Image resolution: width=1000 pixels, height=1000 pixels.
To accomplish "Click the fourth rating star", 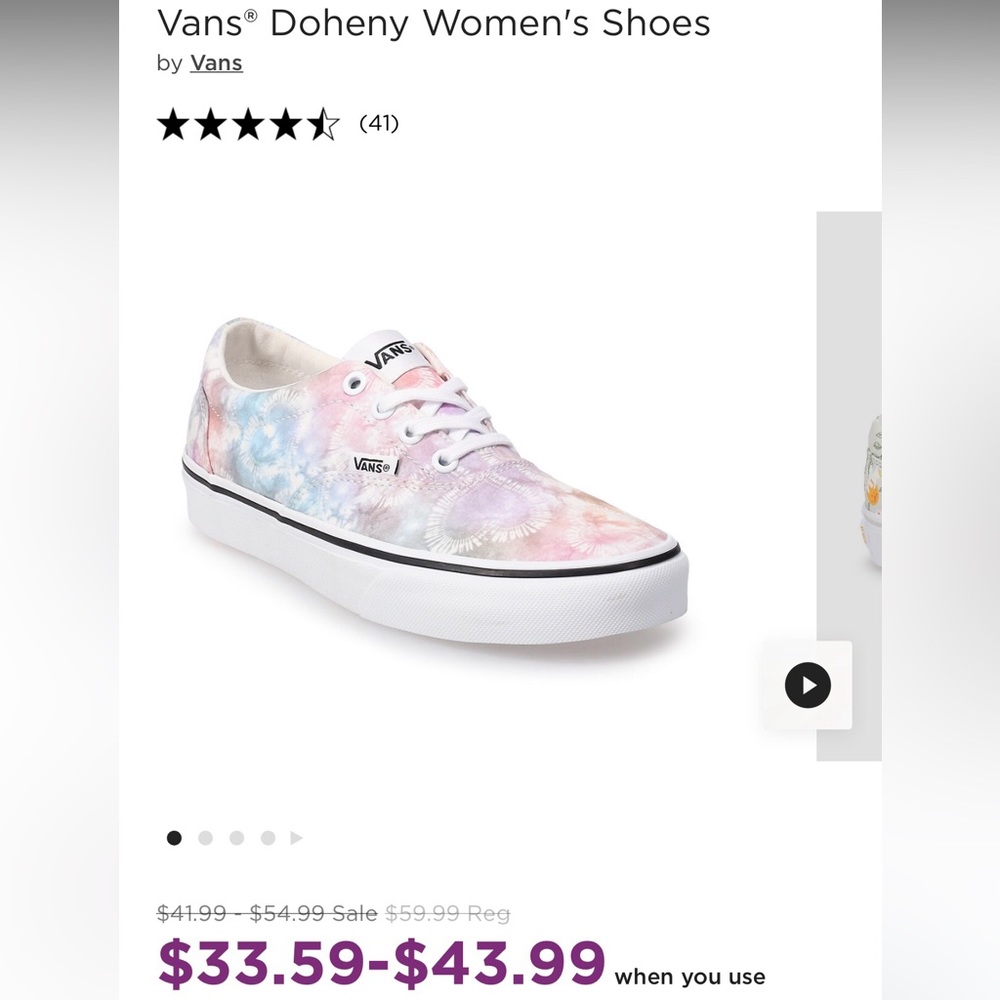I will tap(283, 124).
